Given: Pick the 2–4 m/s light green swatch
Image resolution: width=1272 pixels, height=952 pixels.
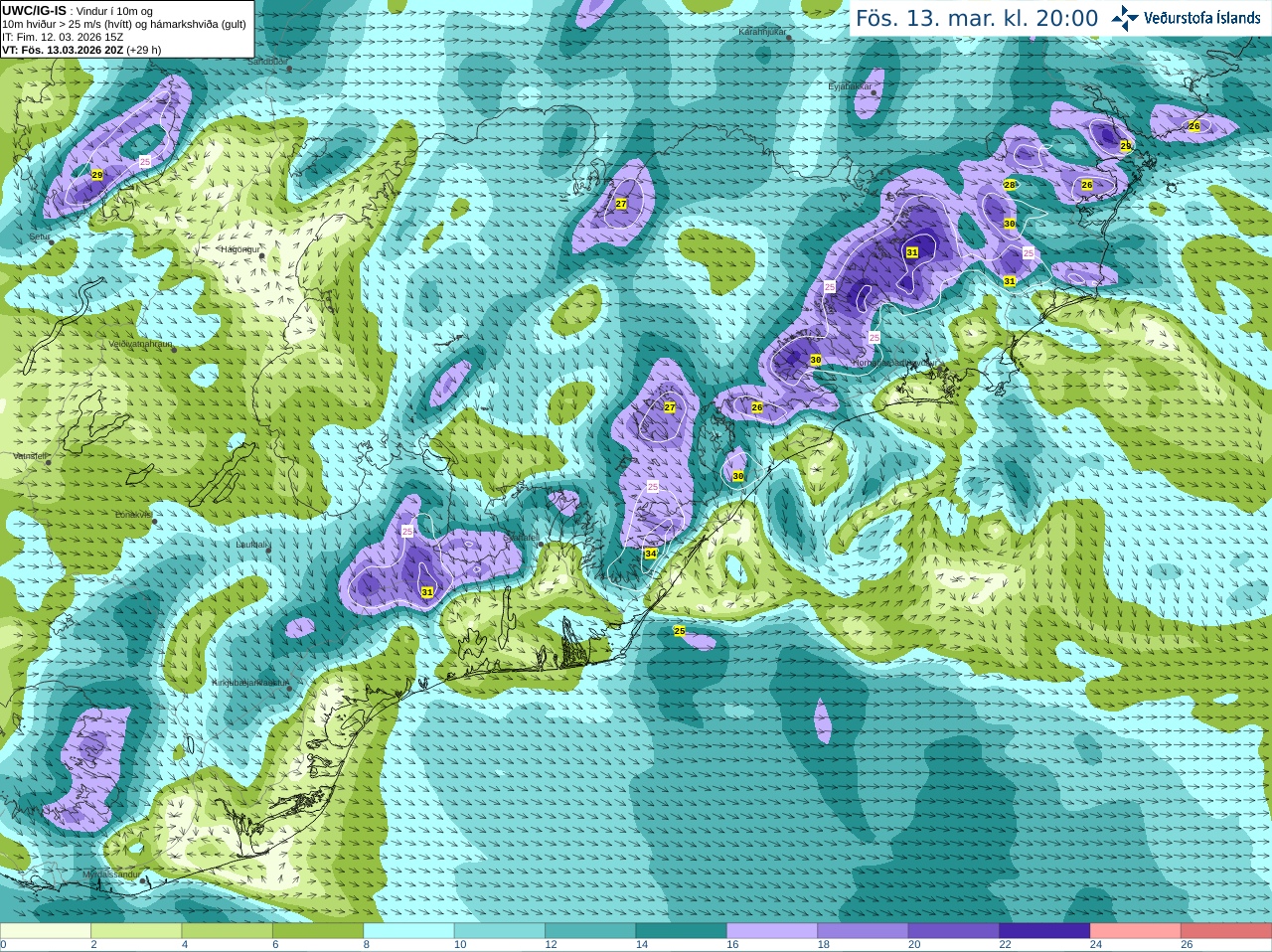Looking at the screenshot, I should coord(136,931).
